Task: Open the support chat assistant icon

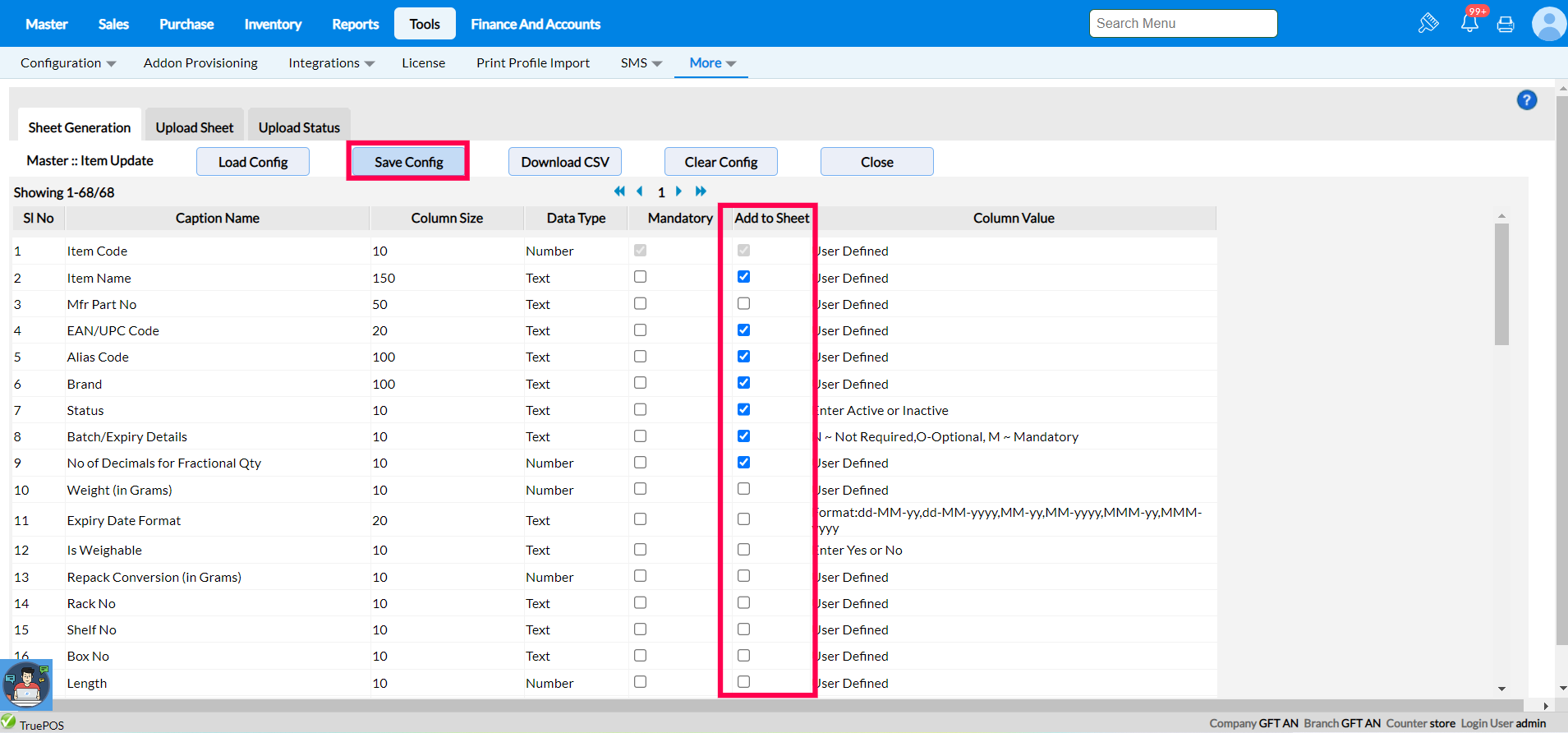Action: [26, 685]
